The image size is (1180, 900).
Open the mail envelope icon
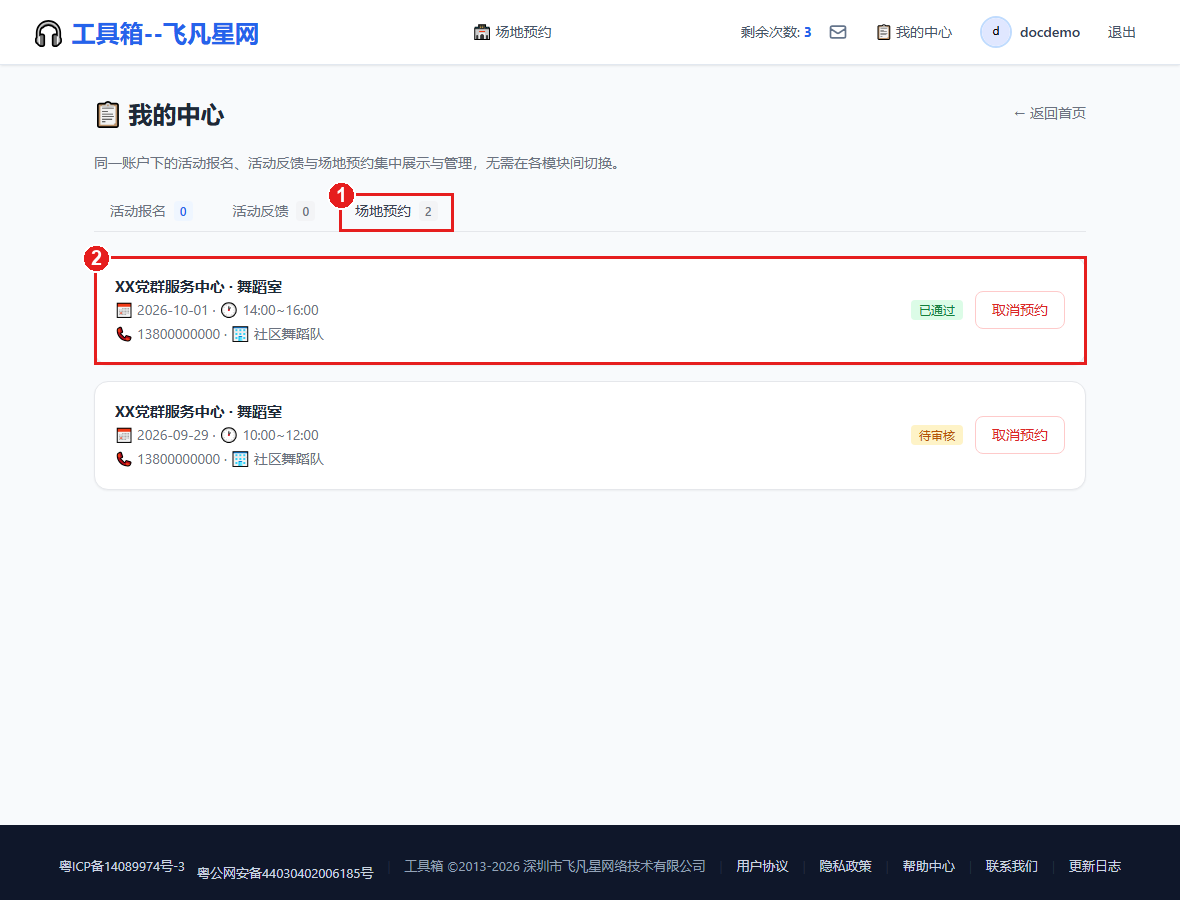point(838,32)
